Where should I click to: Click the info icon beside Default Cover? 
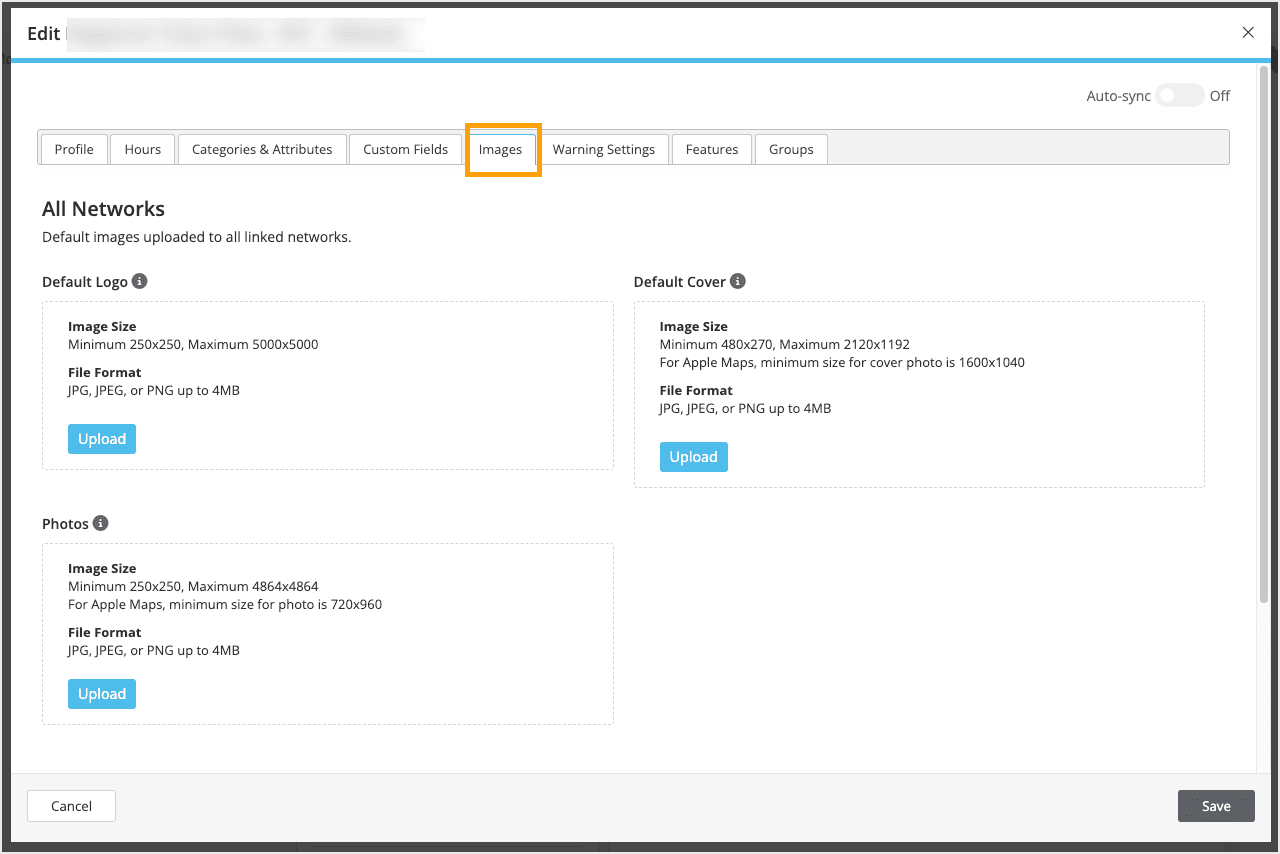coord(737,281)
